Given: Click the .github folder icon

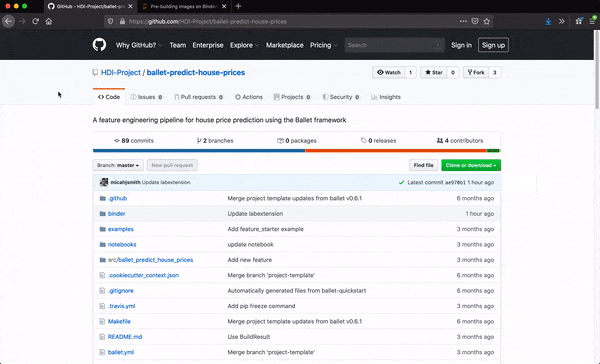Looking at the screenshot, I should pos(103,198).
